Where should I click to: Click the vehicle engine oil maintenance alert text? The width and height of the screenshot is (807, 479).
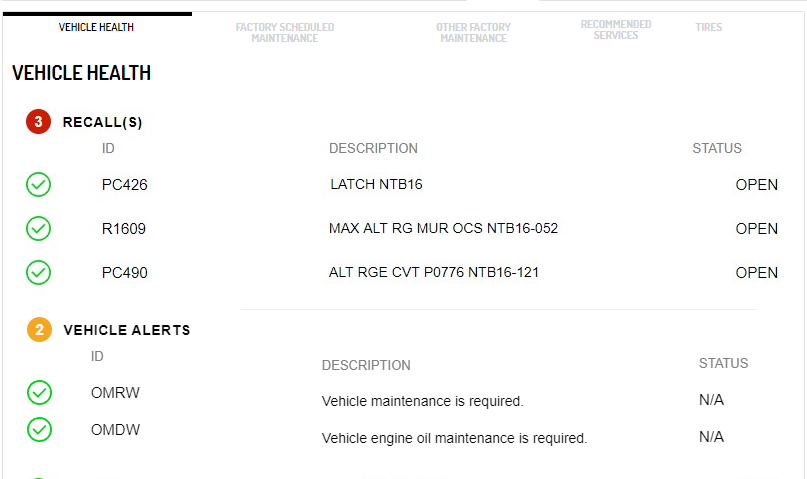[x=454, y=438]
